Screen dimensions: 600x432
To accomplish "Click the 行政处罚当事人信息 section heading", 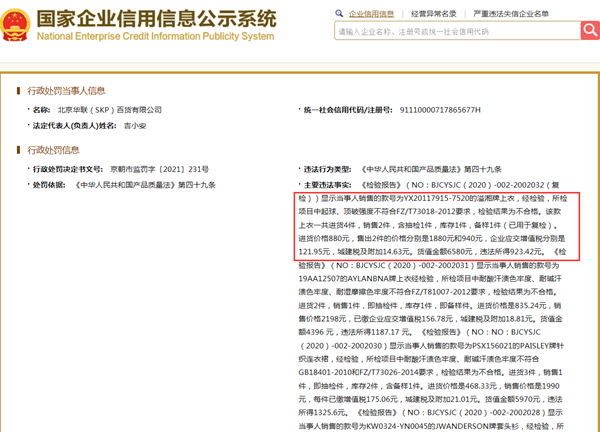I will pyautogui.click(x=66, y=91).
